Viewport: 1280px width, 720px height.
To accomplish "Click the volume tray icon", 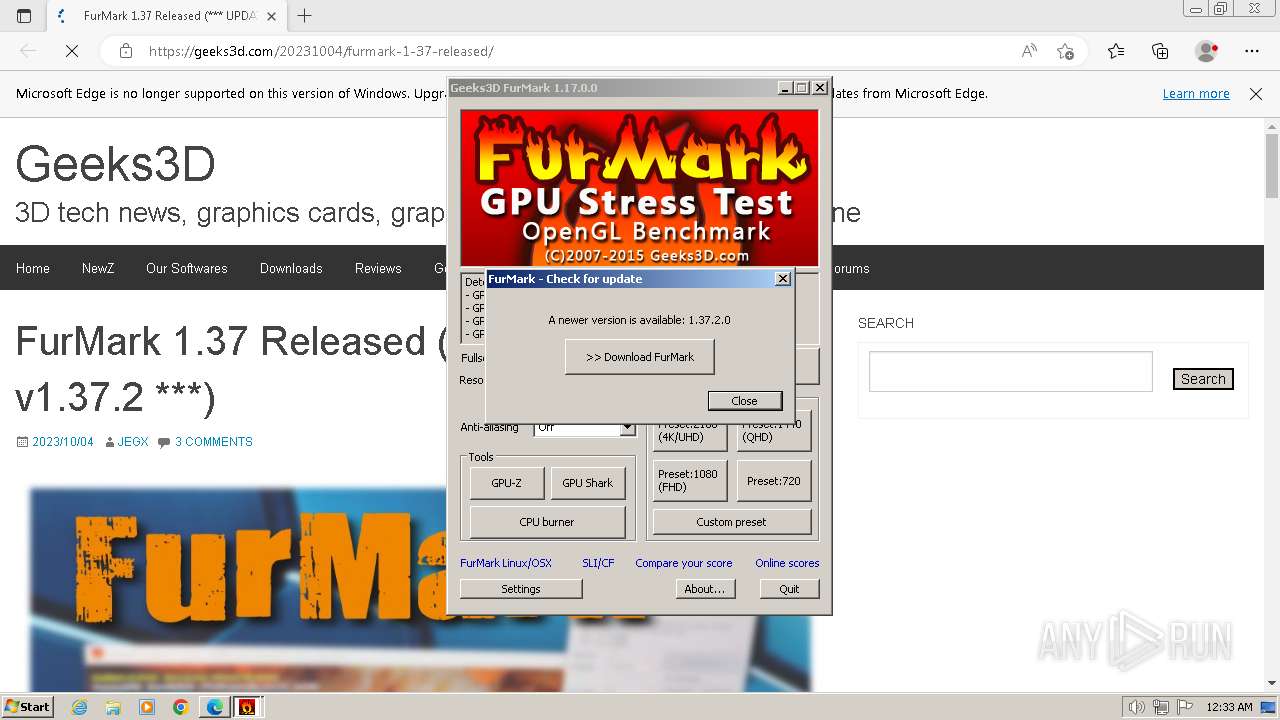I will (x=1137, y=707).
